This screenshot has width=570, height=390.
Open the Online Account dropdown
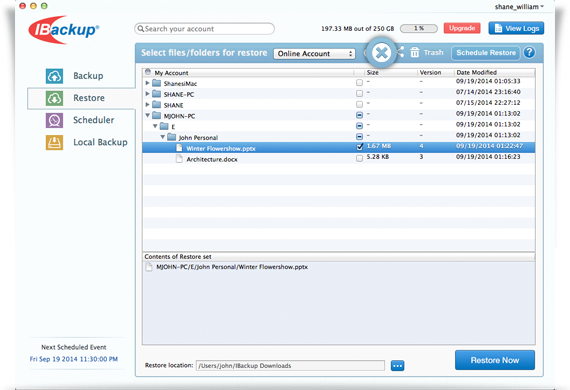coord(314,54)
